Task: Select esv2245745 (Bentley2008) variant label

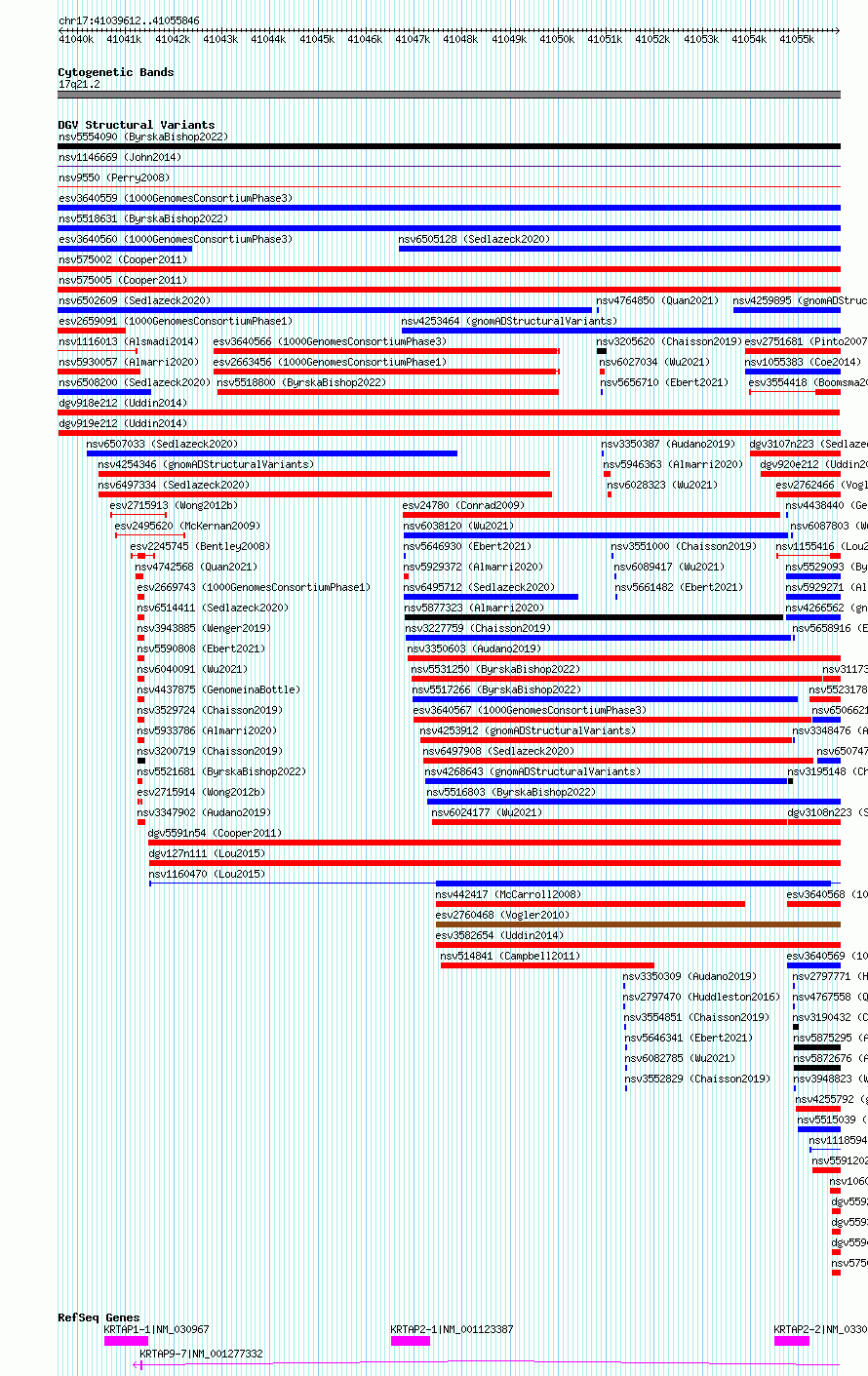Action: click(201, 546)
